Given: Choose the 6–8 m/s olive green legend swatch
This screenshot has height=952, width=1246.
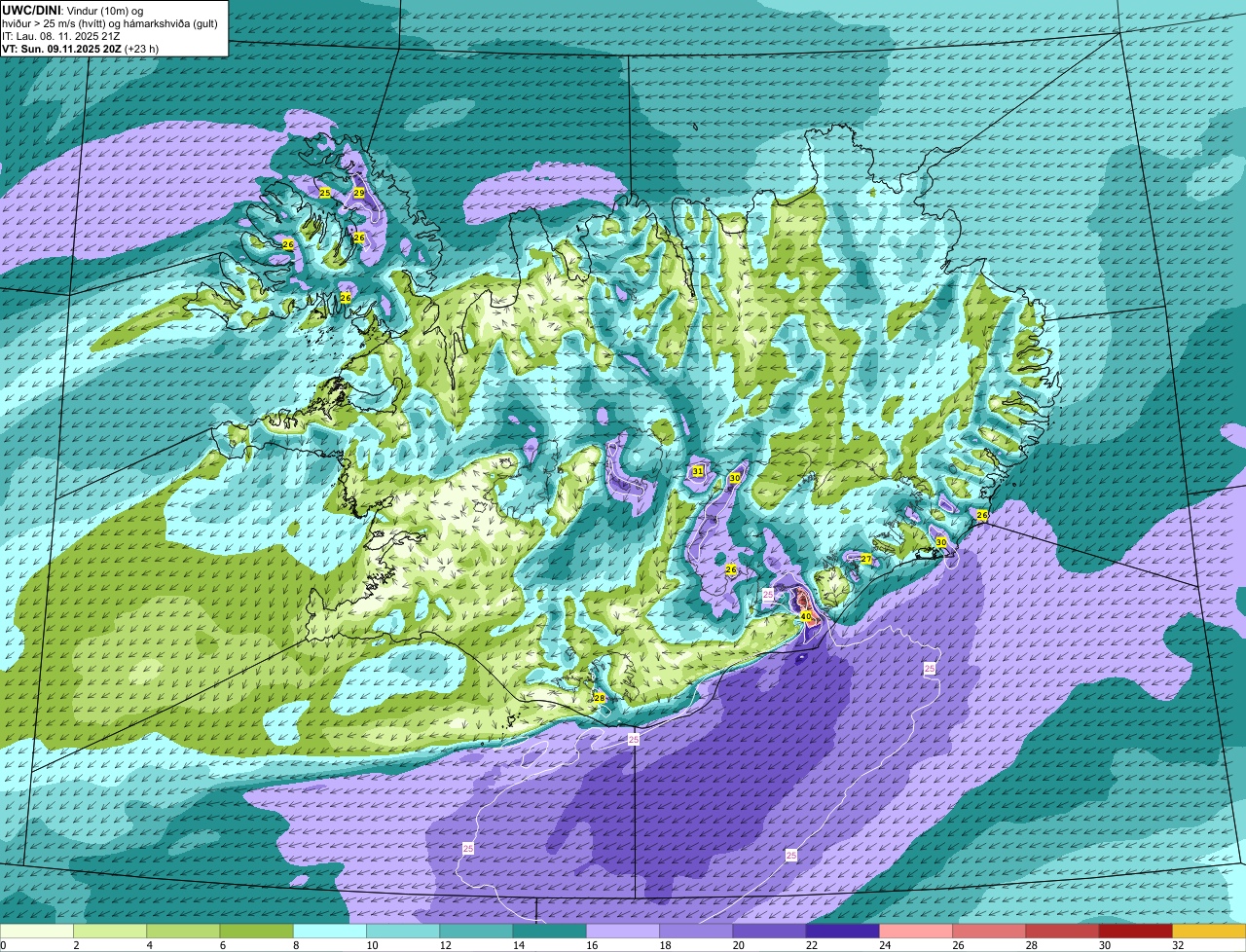Looking at the screenshot, I should (256, 932).
